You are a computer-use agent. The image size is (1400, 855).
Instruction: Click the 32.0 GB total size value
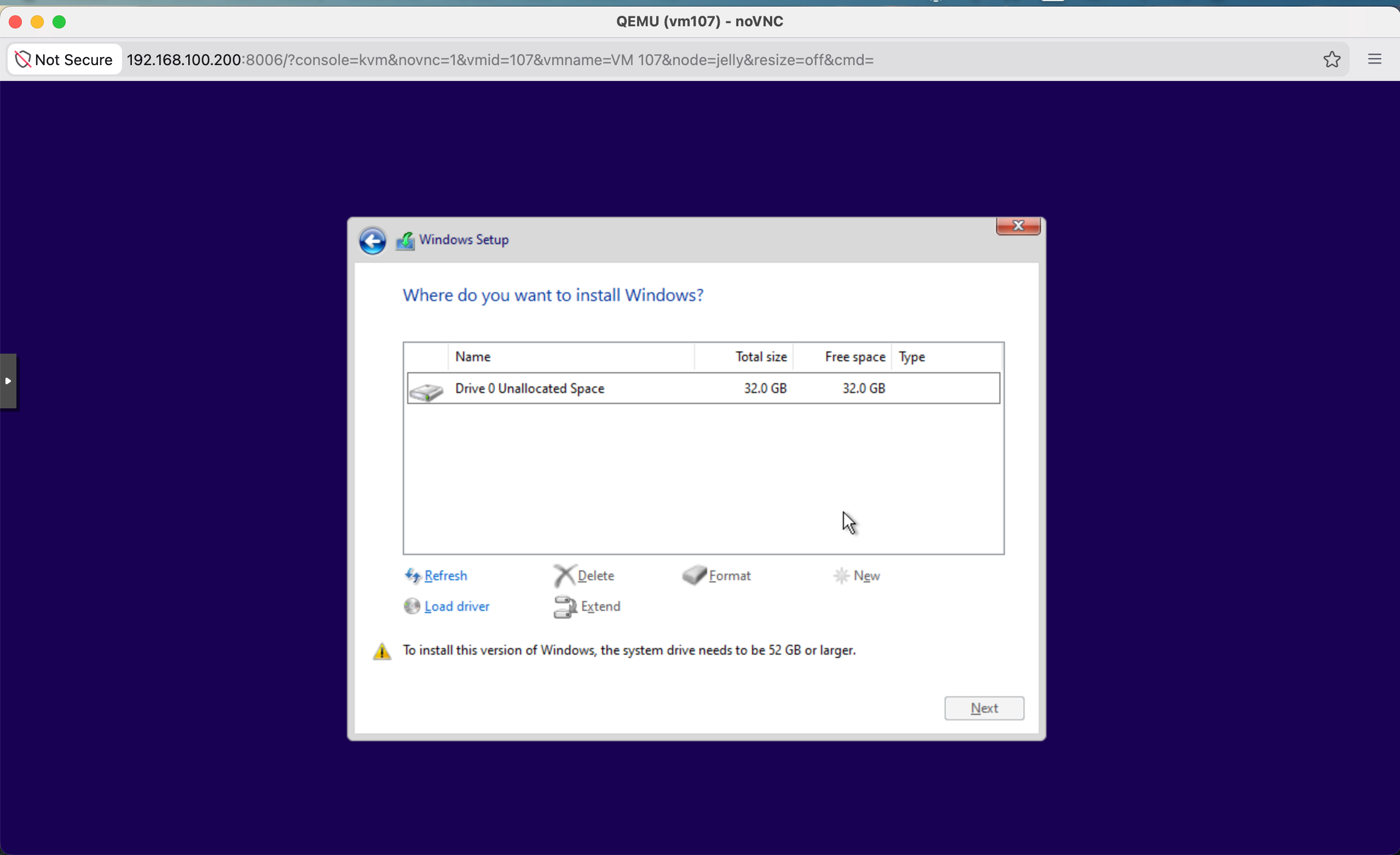pos(765,388)
